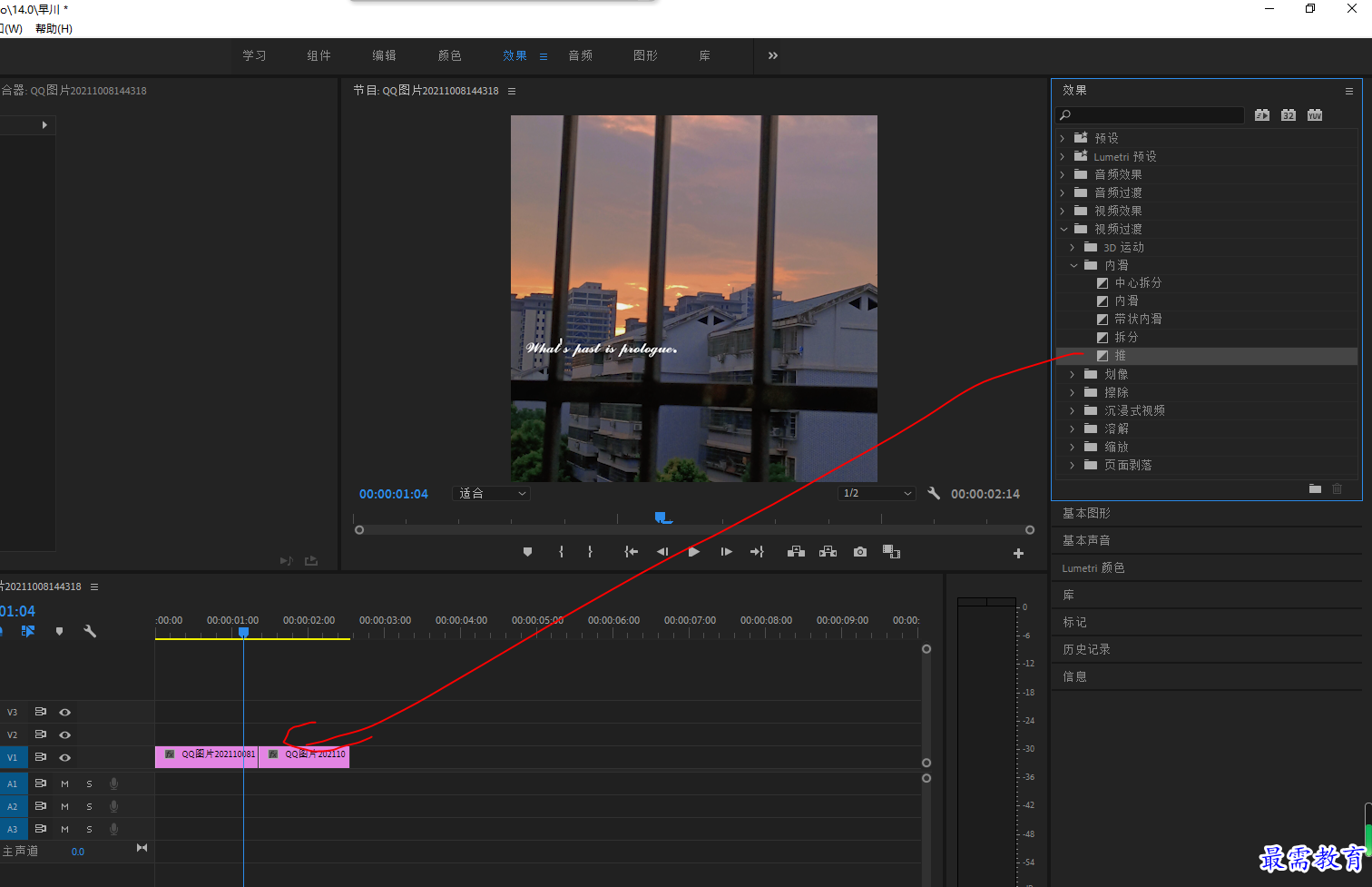Switch to the 学习 workspace tab

click(254, 55)
